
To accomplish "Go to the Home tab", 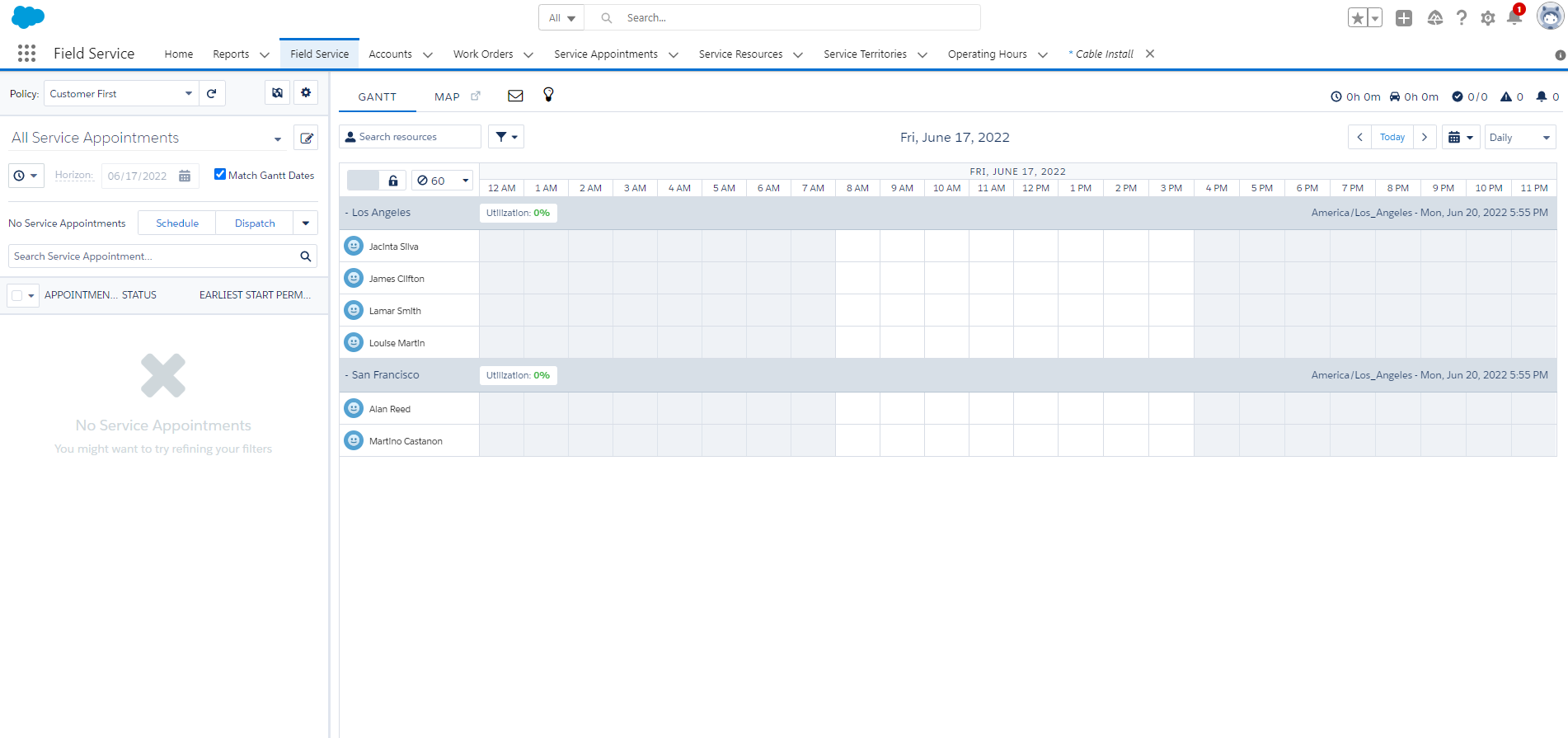I will pyautogui.click(x=179, y=54).
